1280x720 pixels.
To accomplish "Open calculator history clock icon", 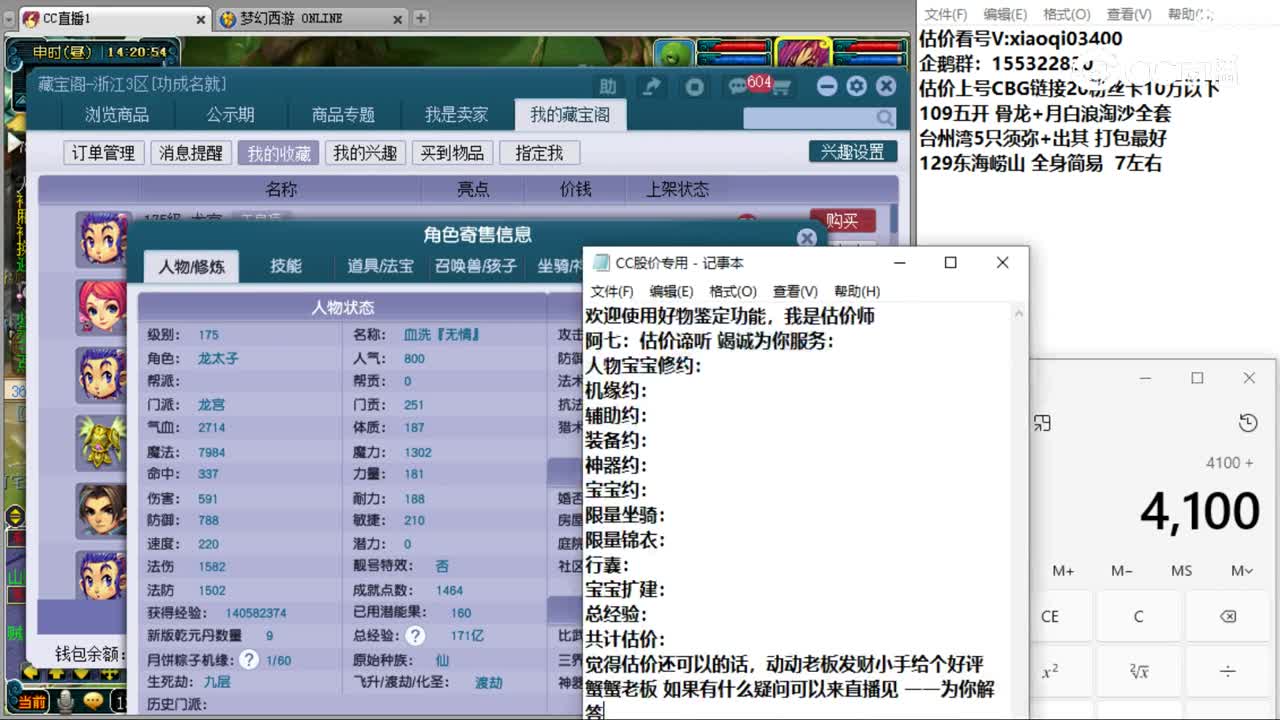I will click(x=1248, y=423).
